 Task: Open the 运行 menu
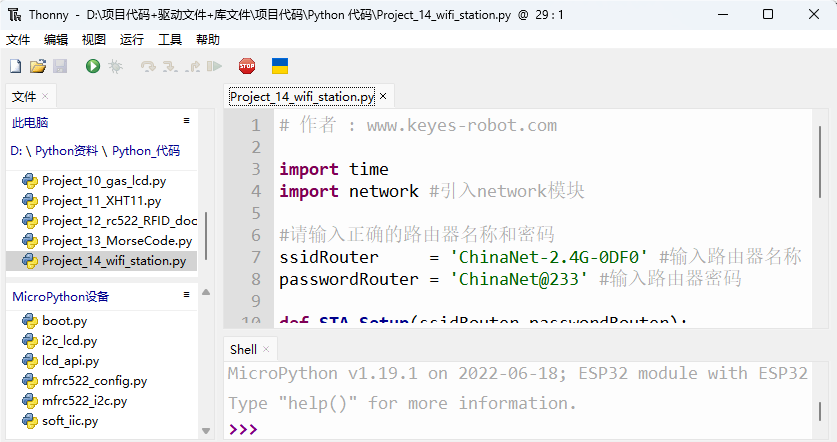click(x=131, y=40)
